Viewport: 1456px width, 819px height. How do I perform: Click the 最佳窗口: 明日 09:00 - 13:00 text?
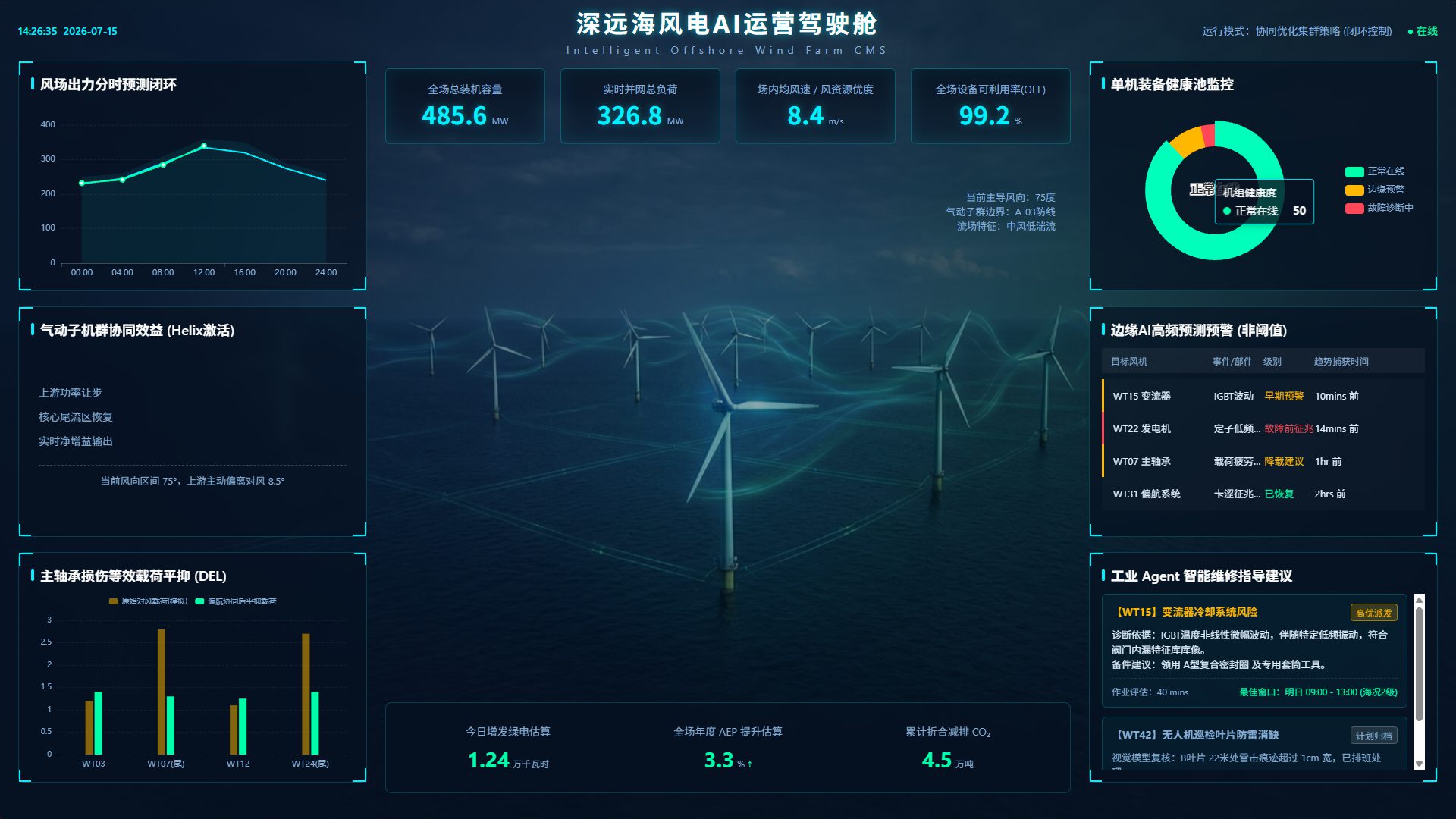point(1318,692)
